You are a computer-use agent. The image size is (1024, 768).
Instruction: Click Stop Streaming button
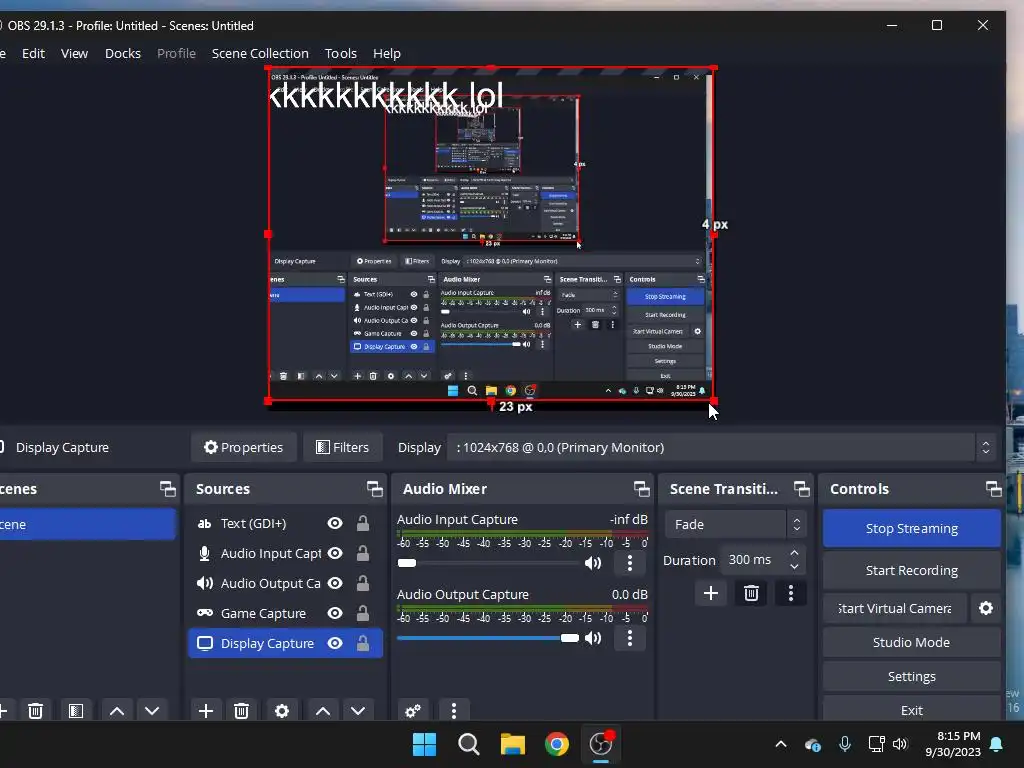click(x=912, y=528)
